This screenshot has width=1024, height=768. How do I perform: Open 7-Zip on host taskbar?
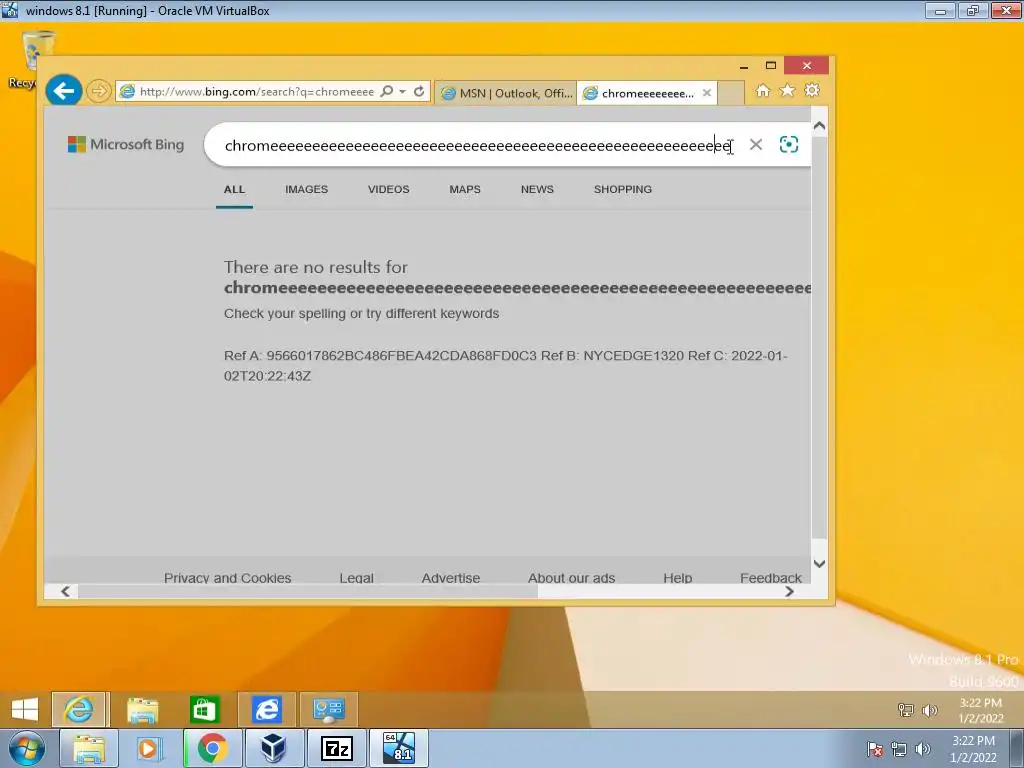click(336, 748)
